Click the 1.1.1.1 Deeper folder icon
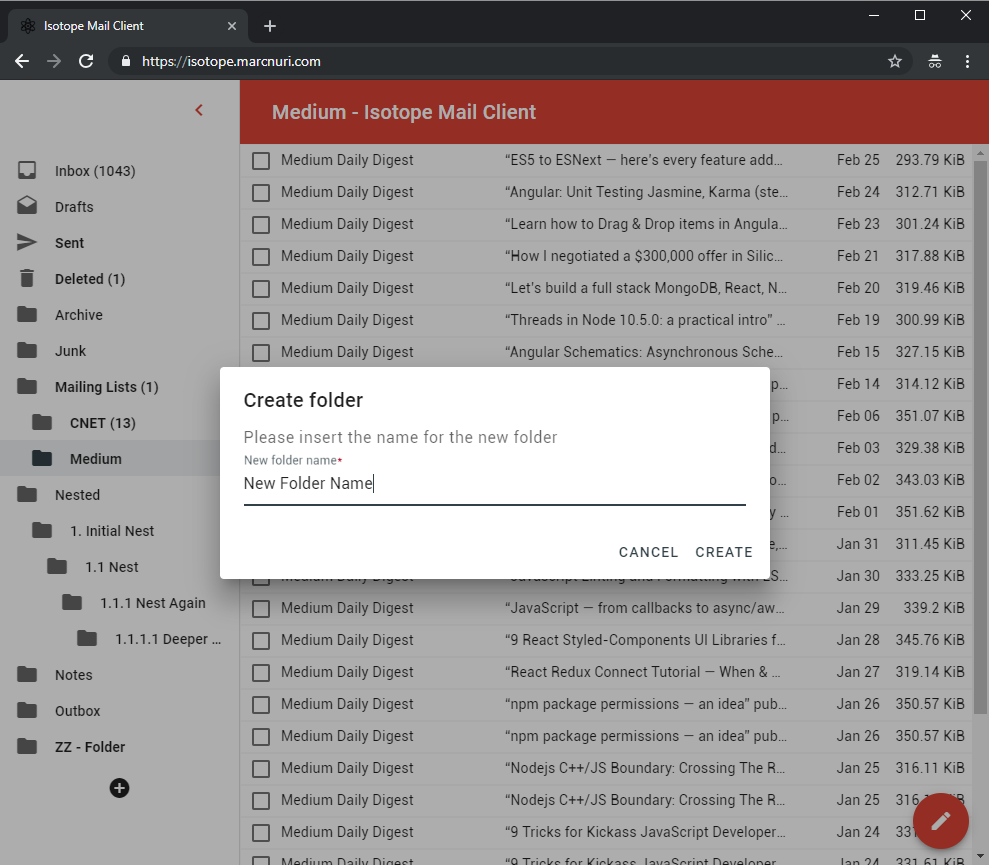 click(88, 638)
